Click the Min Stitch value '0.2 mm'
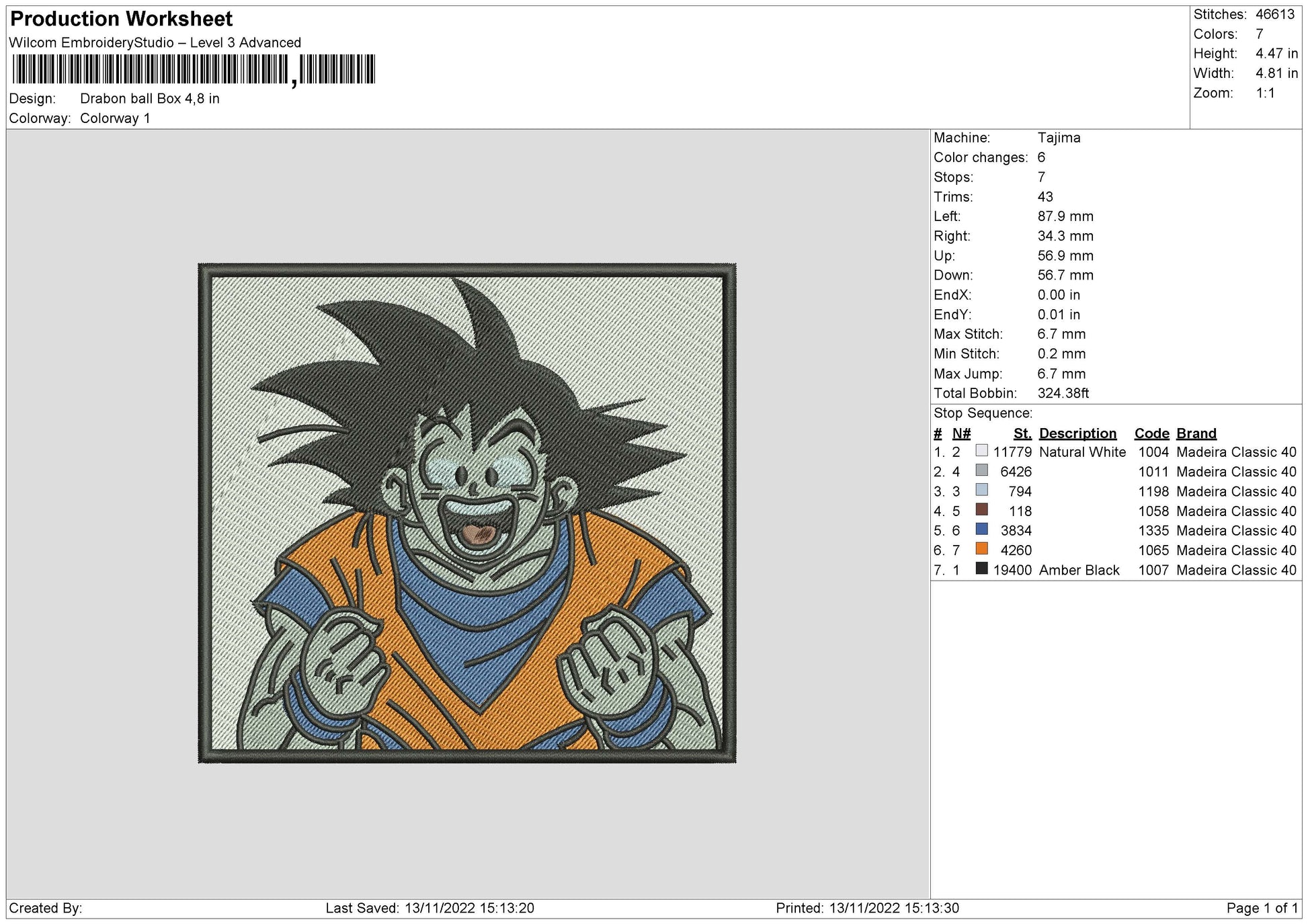The height and width of the screenshot is (924, 1308). pos(1061,353)
